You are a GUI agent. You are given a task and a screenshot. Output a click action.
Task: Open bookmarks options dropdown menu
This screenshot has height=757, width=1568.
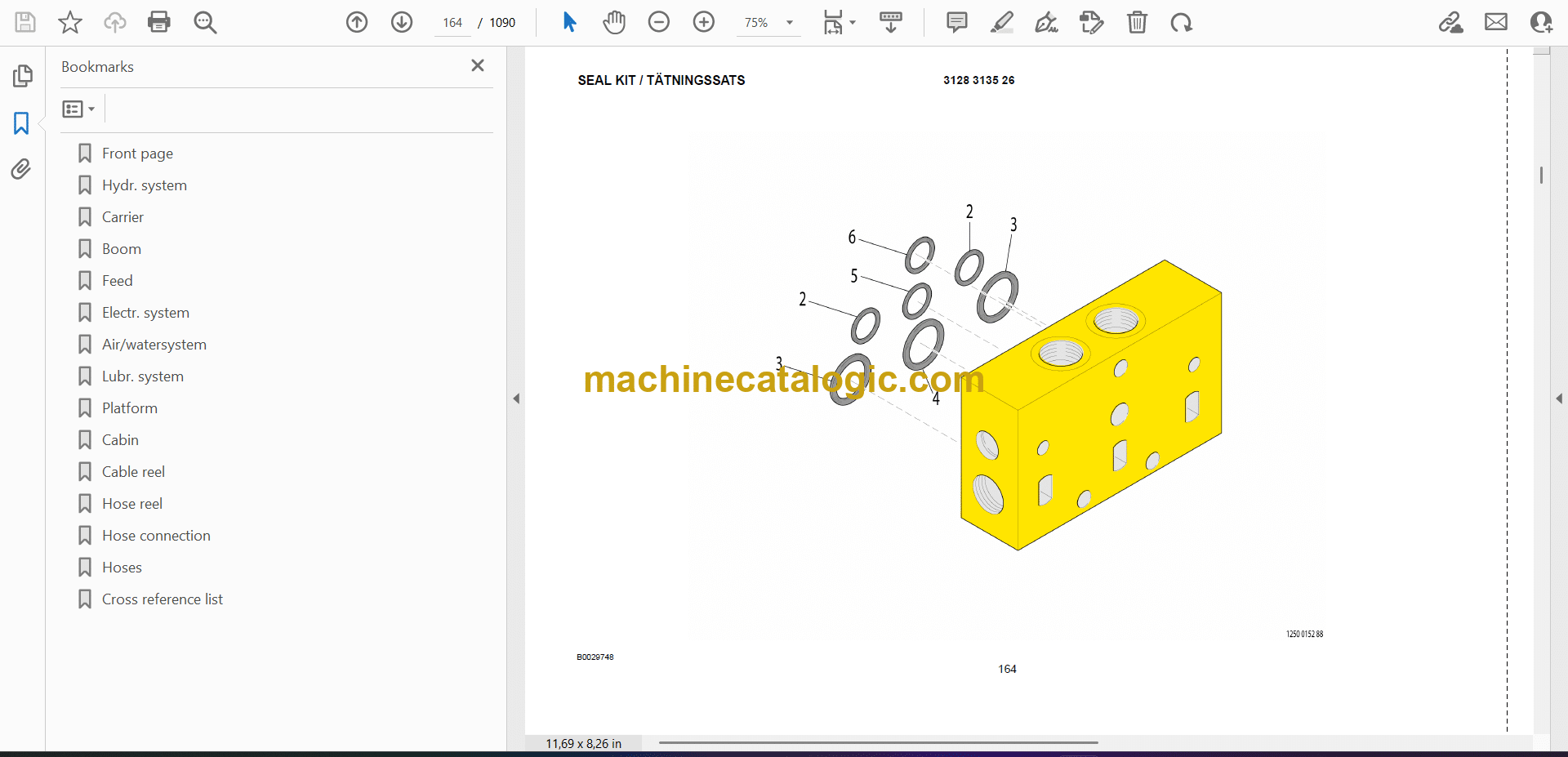(x=78, y=109)
